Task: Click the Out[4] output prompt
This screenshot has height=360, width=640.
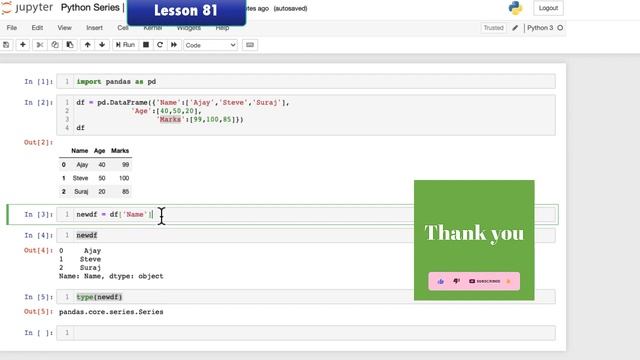Action: (x=38, y=251)
